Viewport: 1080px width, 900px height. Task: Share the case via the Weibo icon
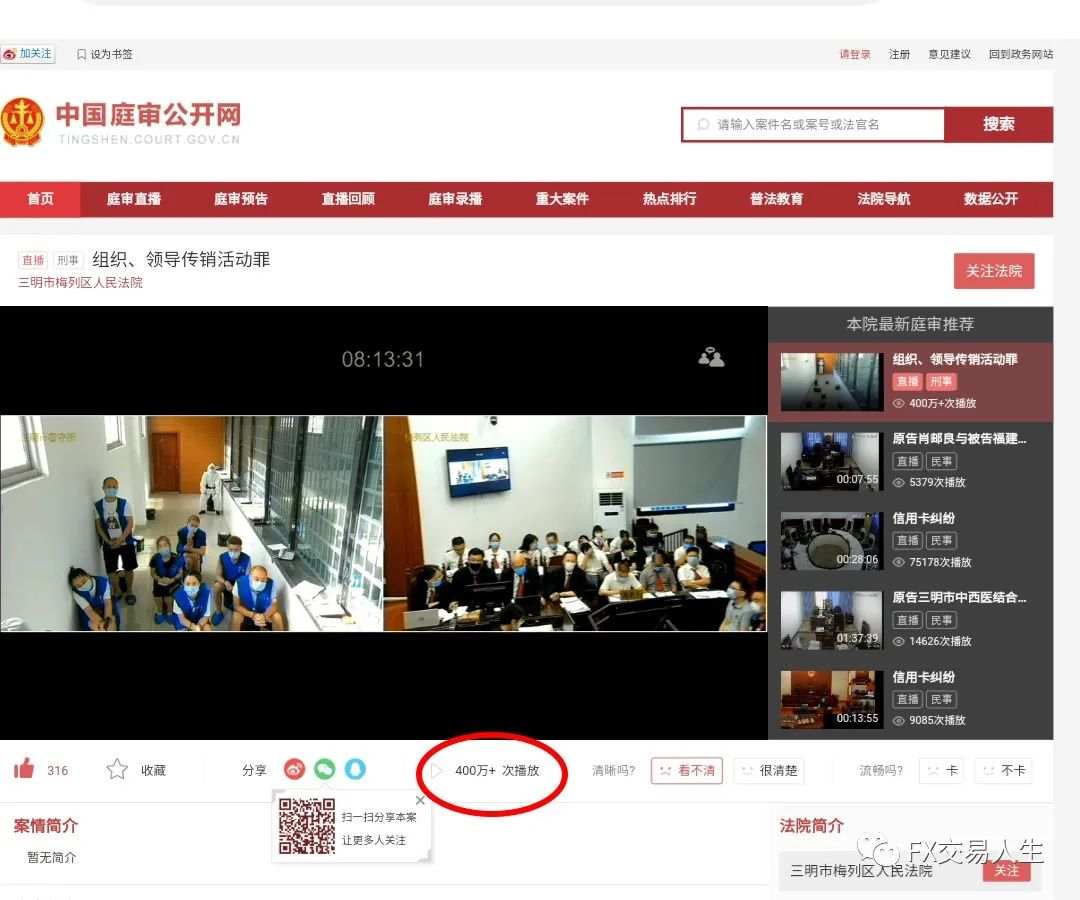(294, 769)
